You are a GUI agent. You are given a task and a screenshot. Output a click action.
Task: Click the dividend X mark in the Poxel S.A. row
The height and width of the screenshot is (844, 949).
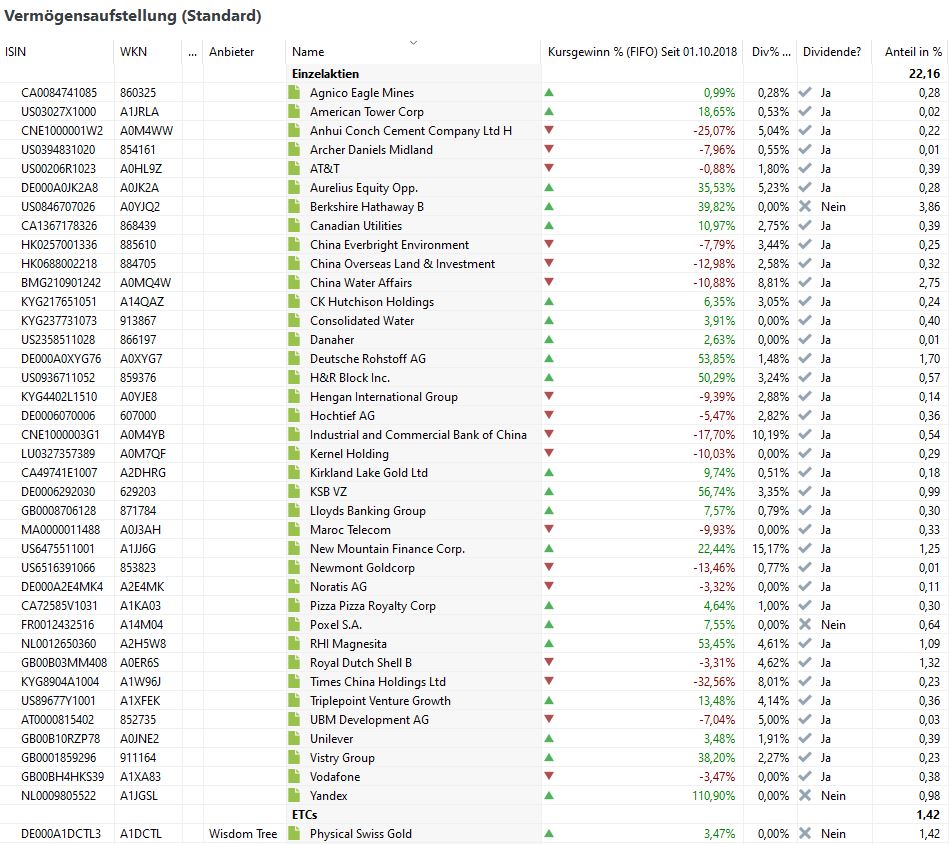tap(805, 625)
